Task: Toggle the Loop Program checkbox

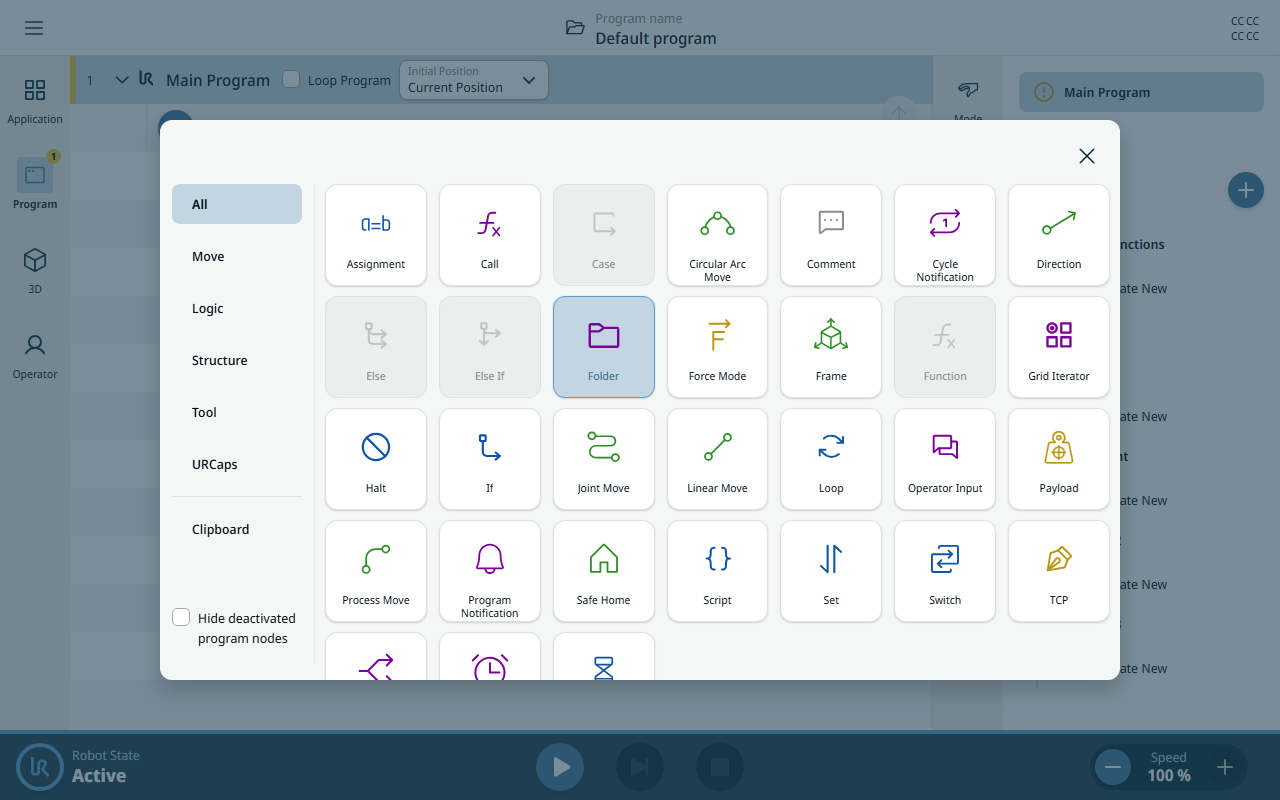Action: coord(291,79)
